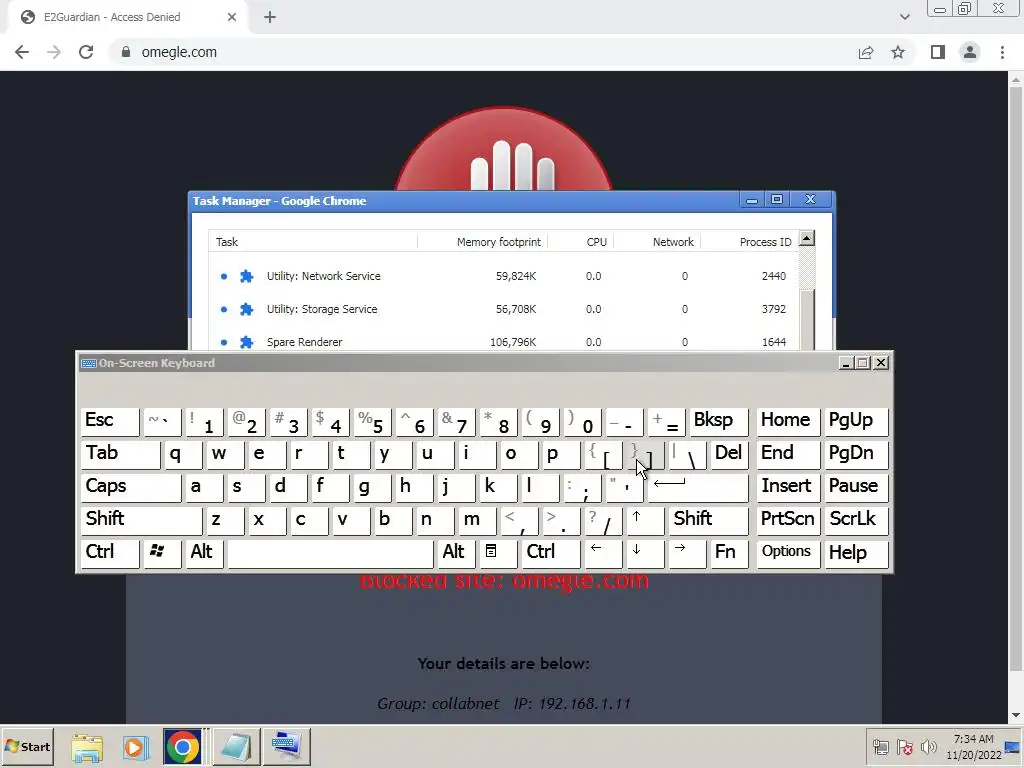Image resolution: width=1024 pixels, height=768 pixels.
Task: Toggle the left Shift key
Action: click(142, 520)
